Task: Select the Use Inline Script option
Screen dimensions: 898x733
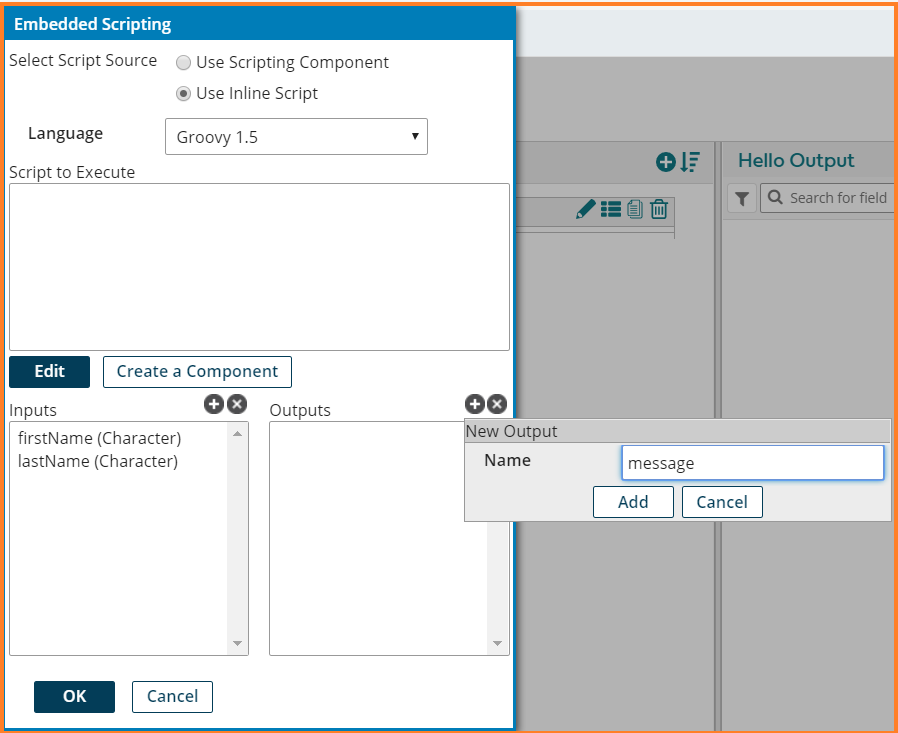Action: 183,94
